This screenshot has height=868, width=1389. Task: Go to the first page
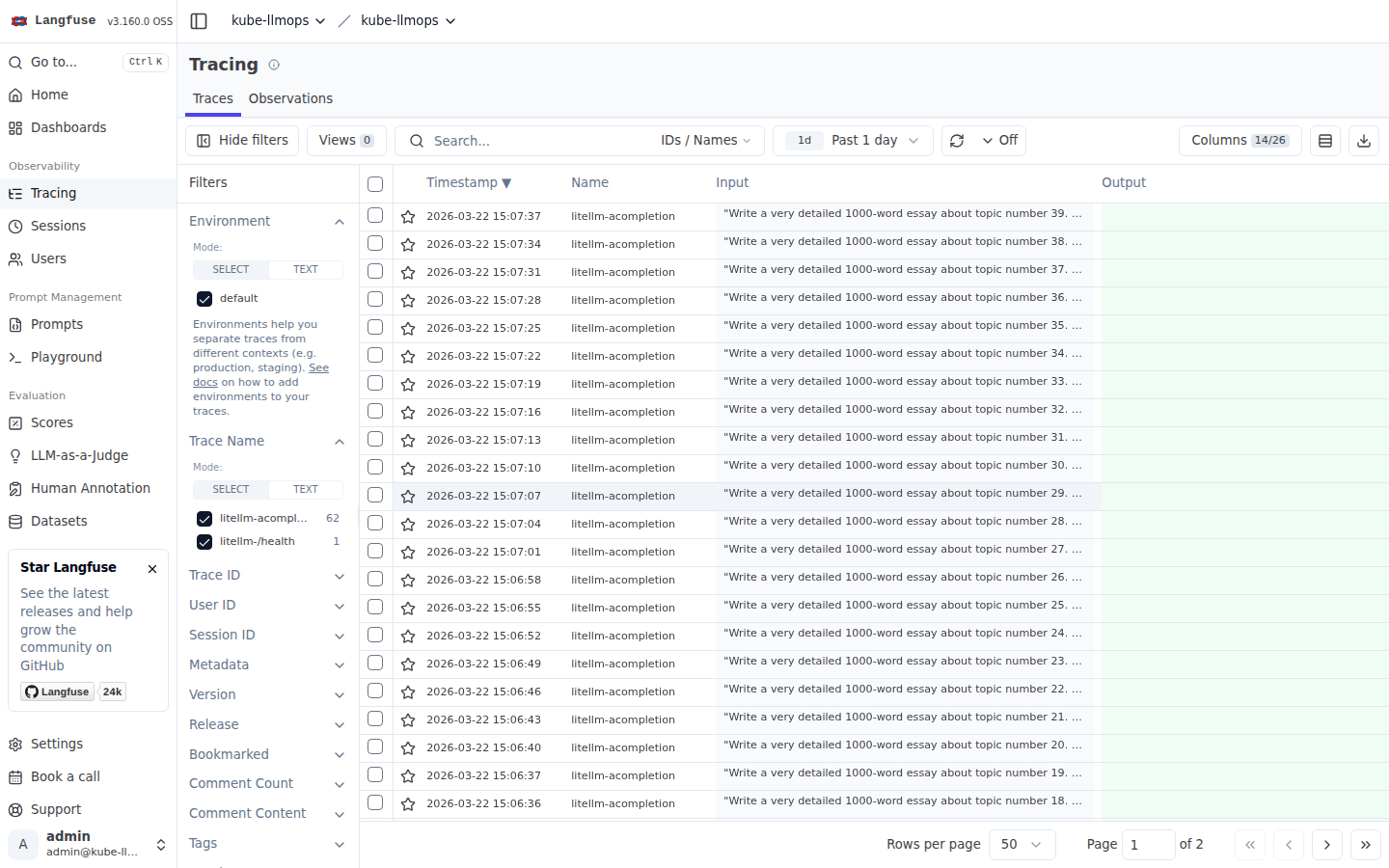point(1250,845)
